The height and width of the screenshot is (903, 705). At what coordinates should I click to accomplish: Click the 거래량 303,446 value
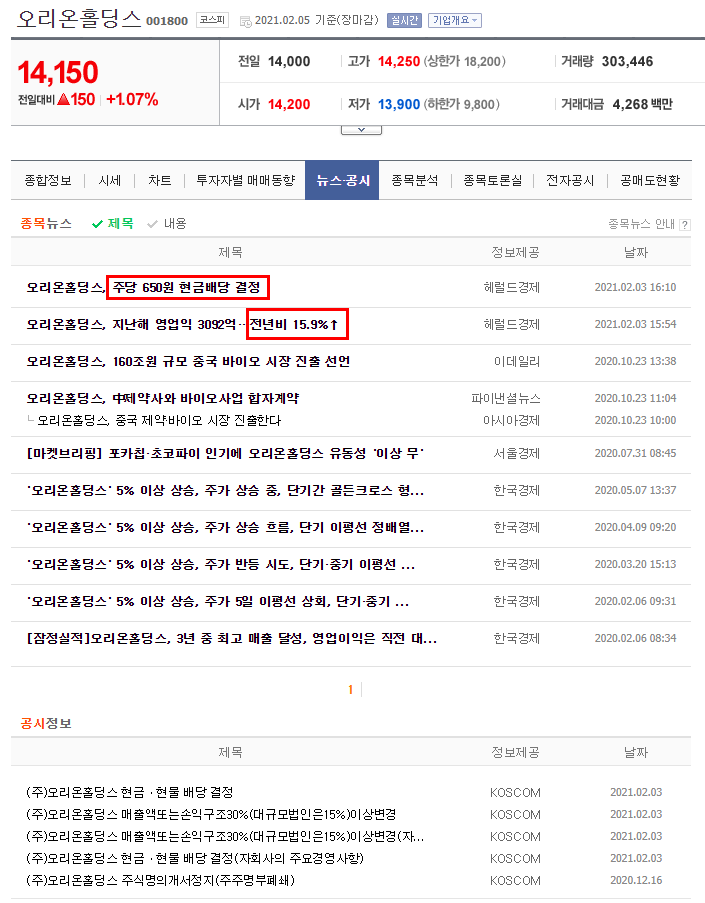click(x=627, y=62)
